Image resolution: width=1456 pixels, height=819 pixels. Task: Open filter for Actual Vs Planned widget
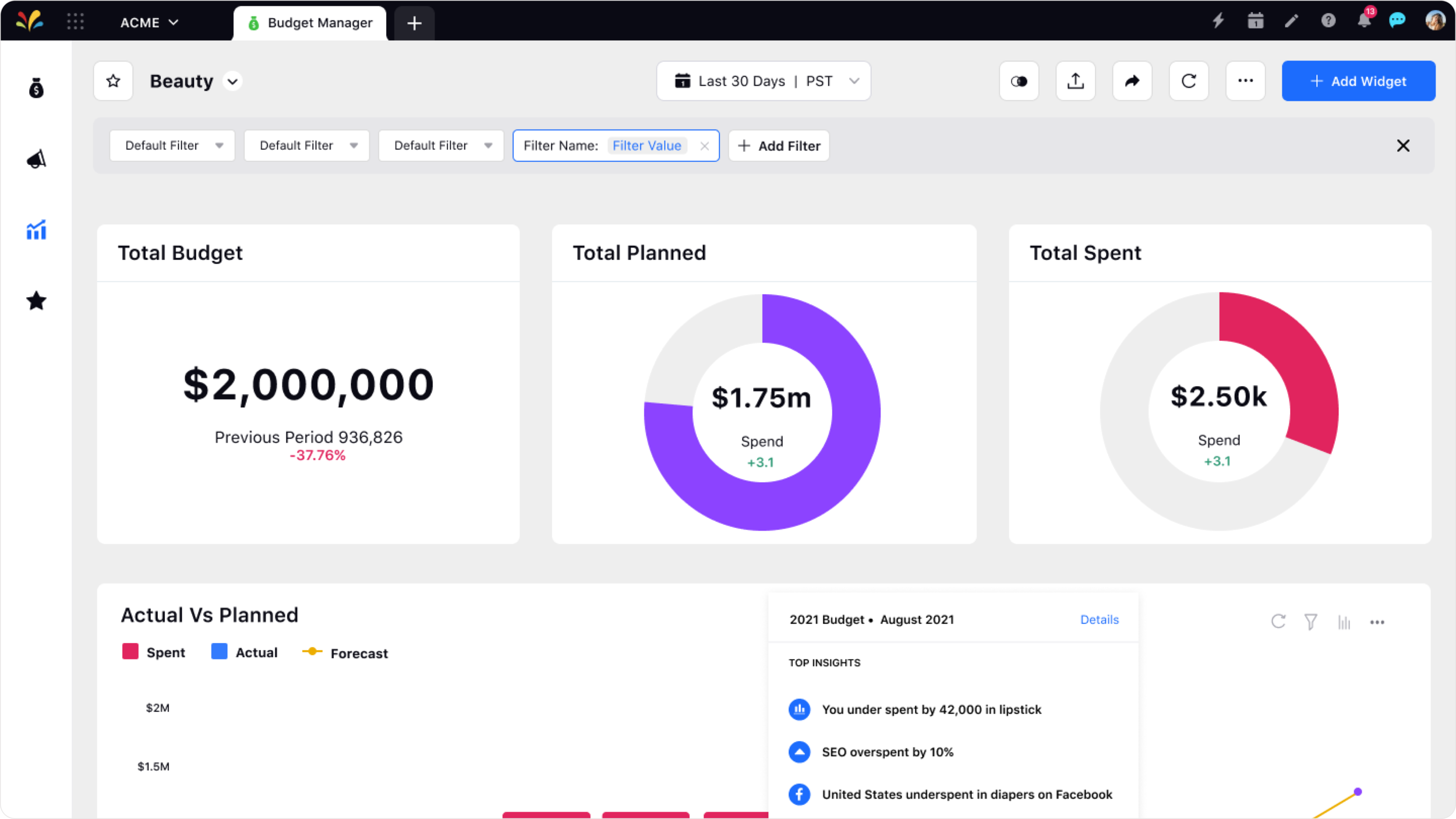pyautogui.click(x=1310, y=622)
